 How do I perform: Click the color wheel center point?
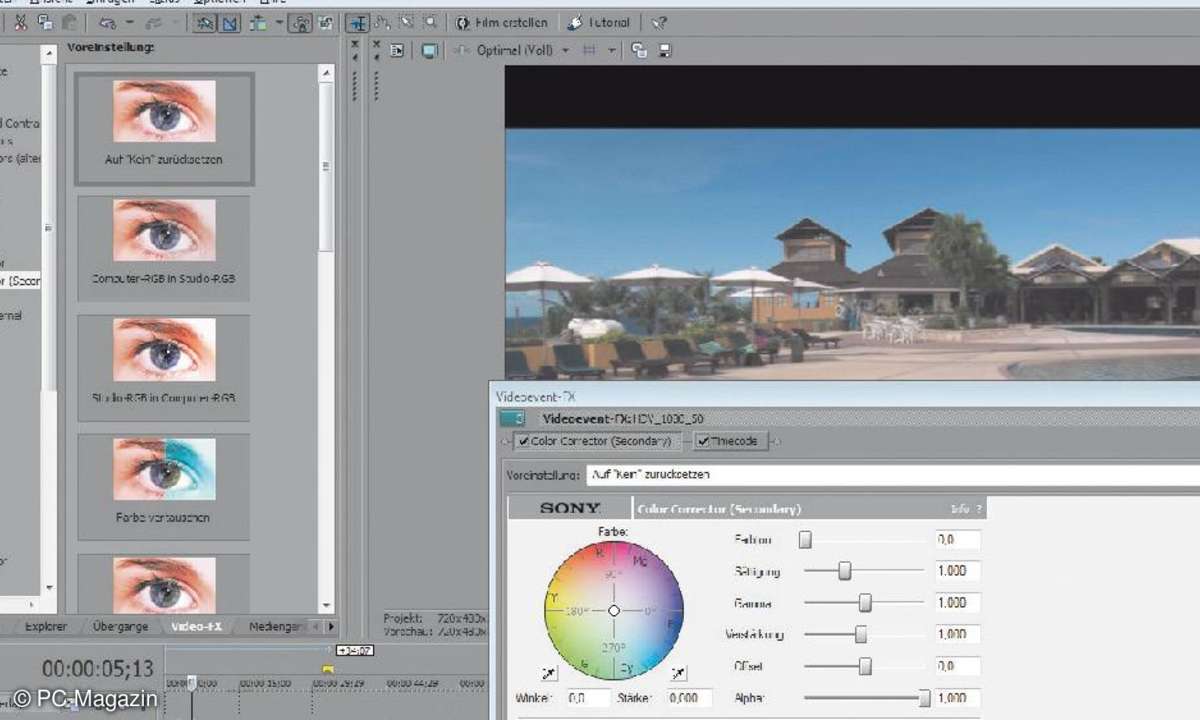(x=614, y=610)
